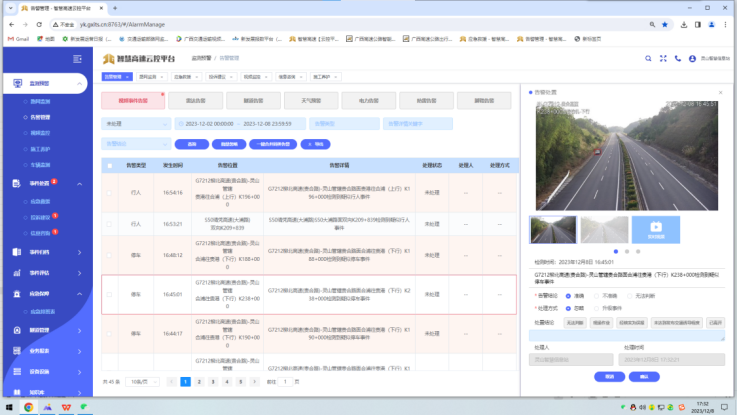The image size is (737, 415).
Task: Click the search icon in the platform header
Action: tap(647, 59)
